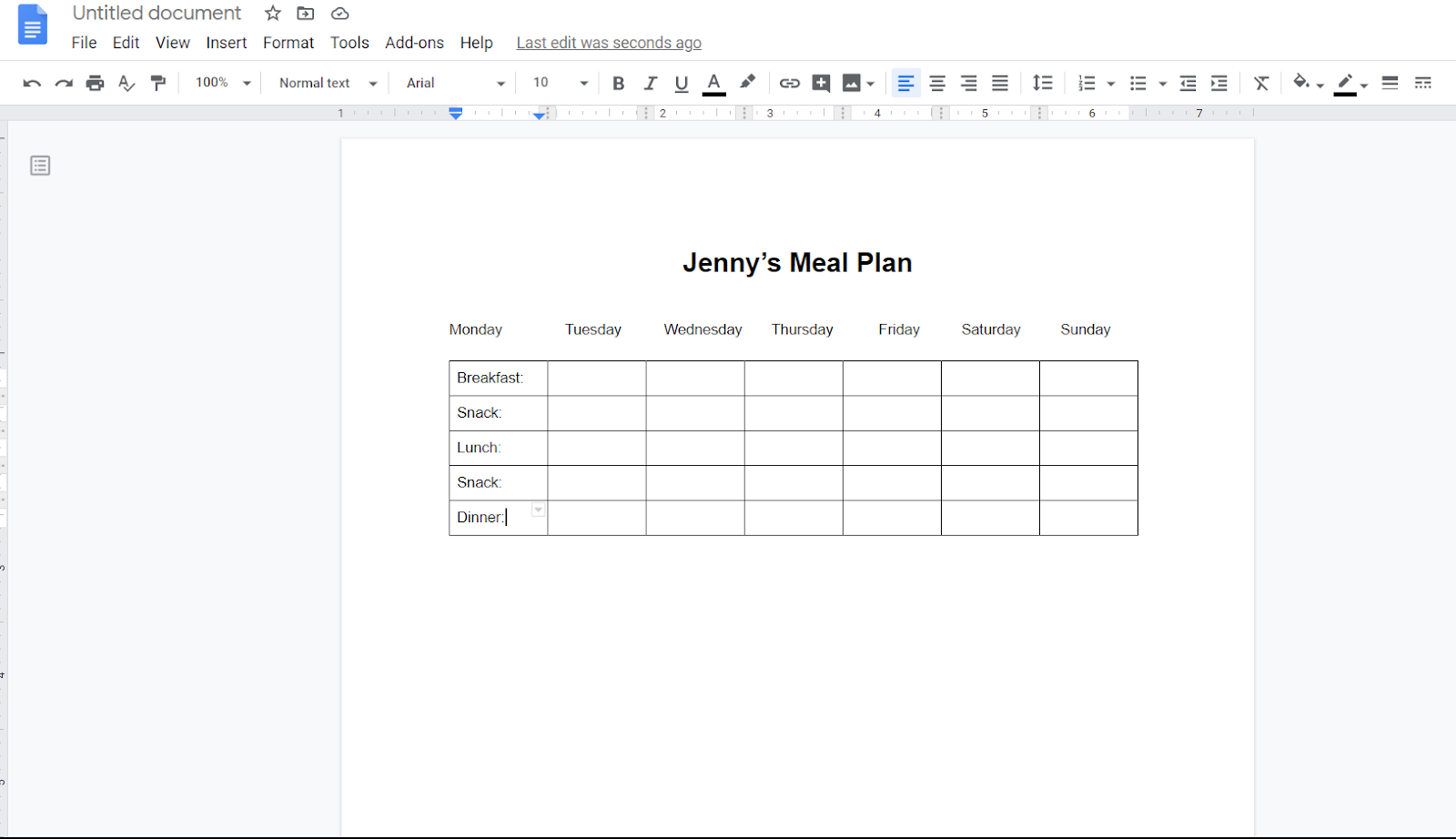Click the Undo arrow icon
1456x839 pixels.
tap(32, 83)
